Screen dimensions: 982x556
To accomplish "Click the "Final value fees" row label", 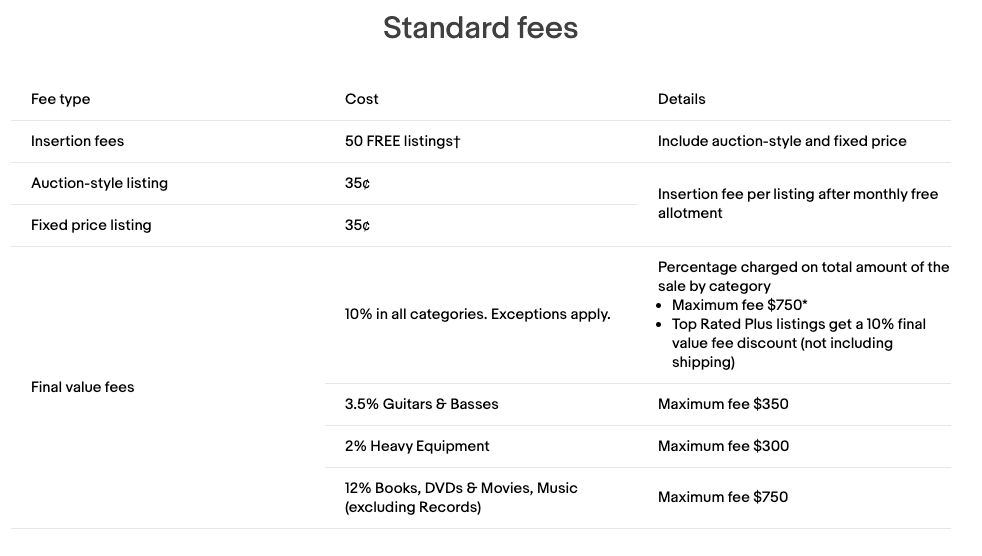I will coord(82,387).
